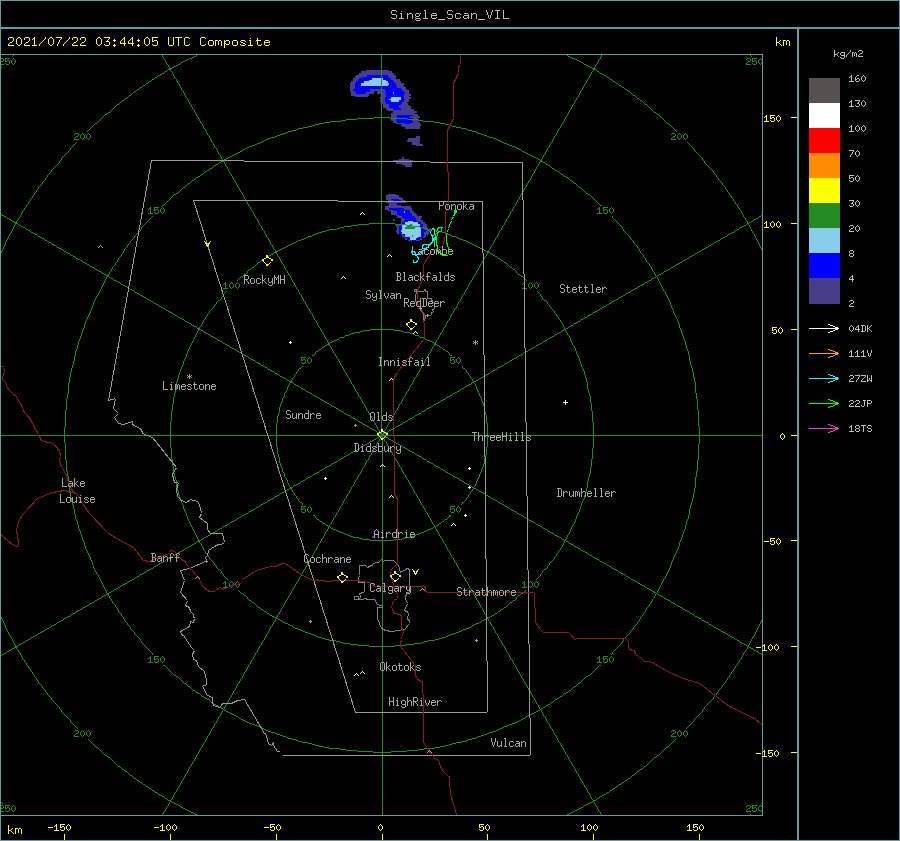The image size is (900, 841).
Task: Click the white plus marker south of Stettler
Action: pos(565,402)
